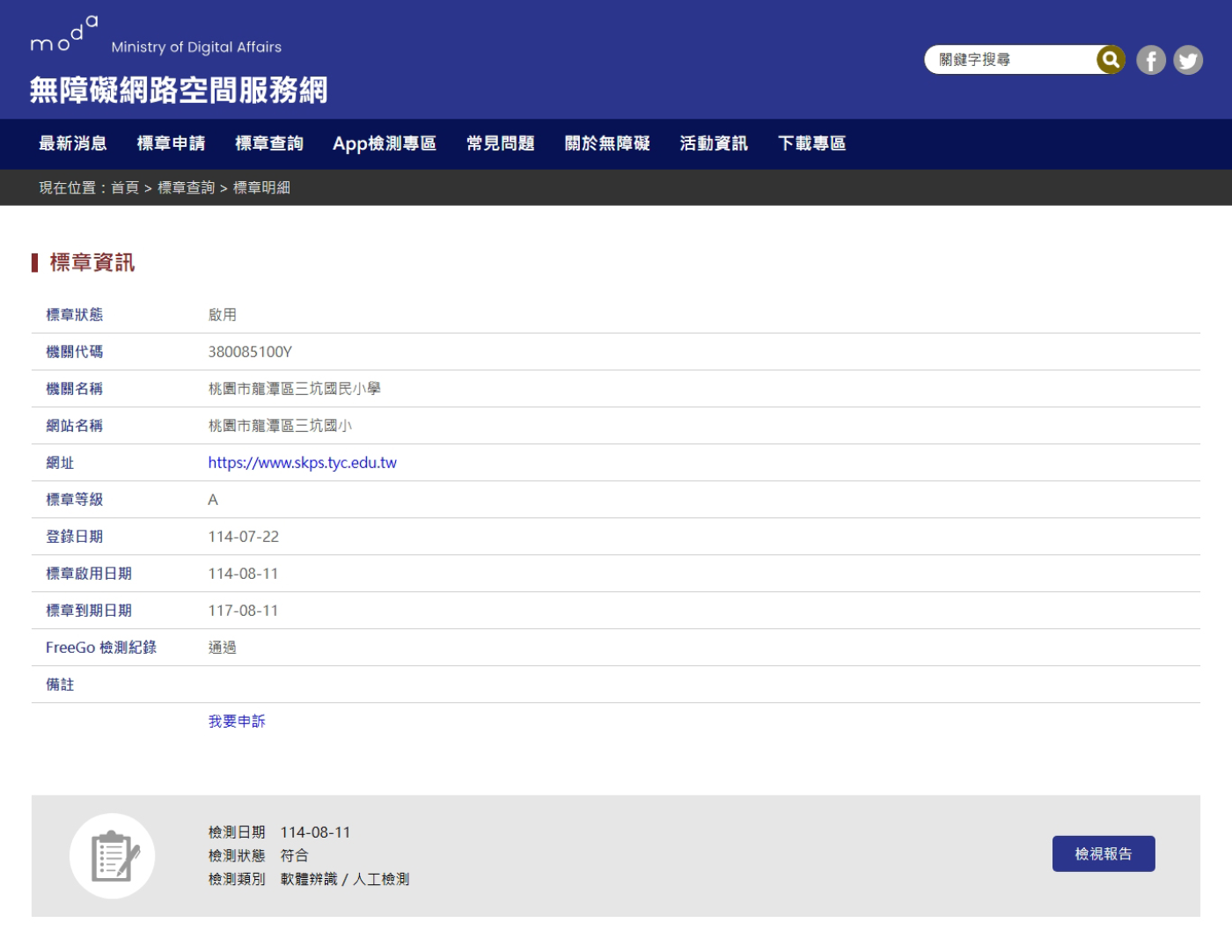The width and height of the screenshot is (1232, 952).
Task: Go to the 下載專區 menu item
Action: coord(811,143)
